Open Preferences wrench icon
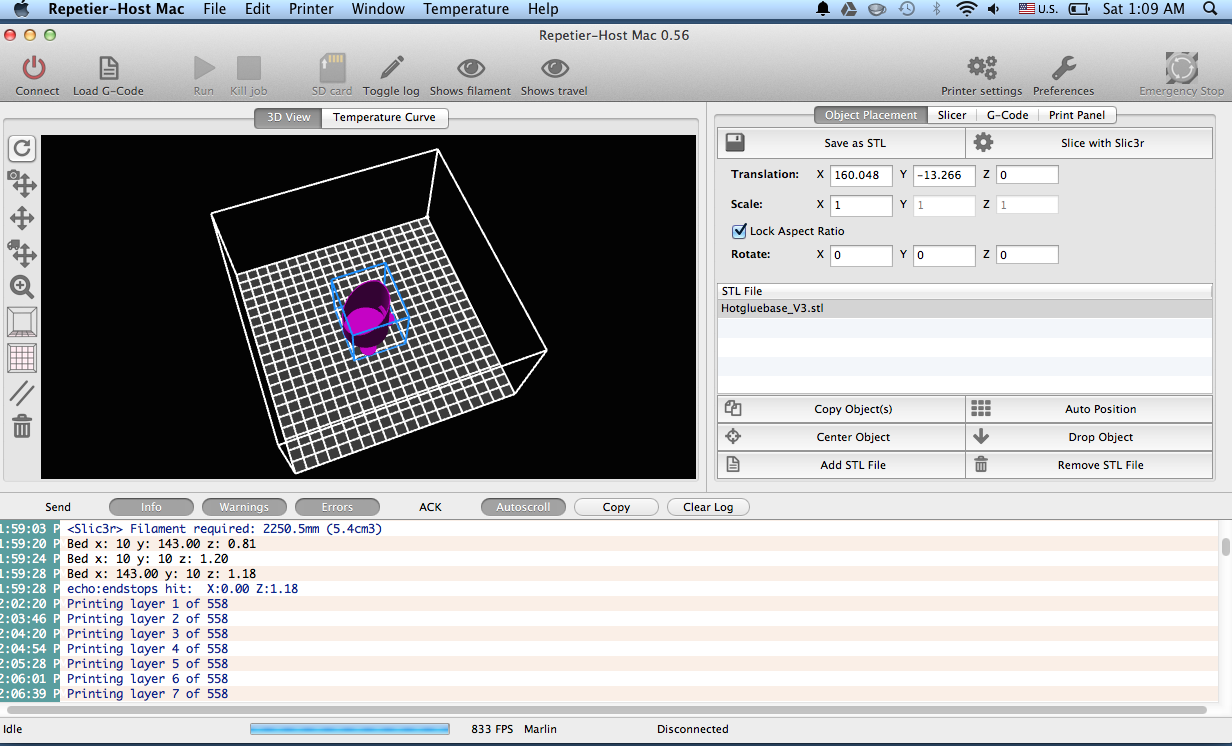This screenshot has width=1232, height=746. 1063,68
